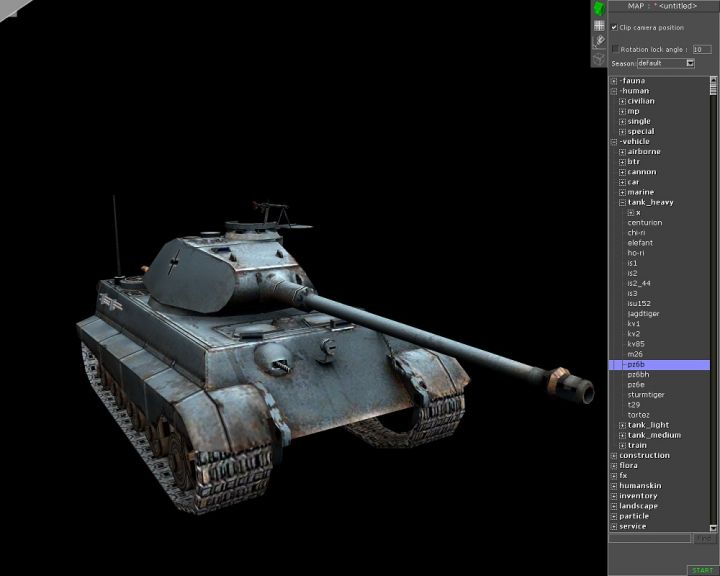
Task: Click the Find button
Action: [x=705, y=539]
